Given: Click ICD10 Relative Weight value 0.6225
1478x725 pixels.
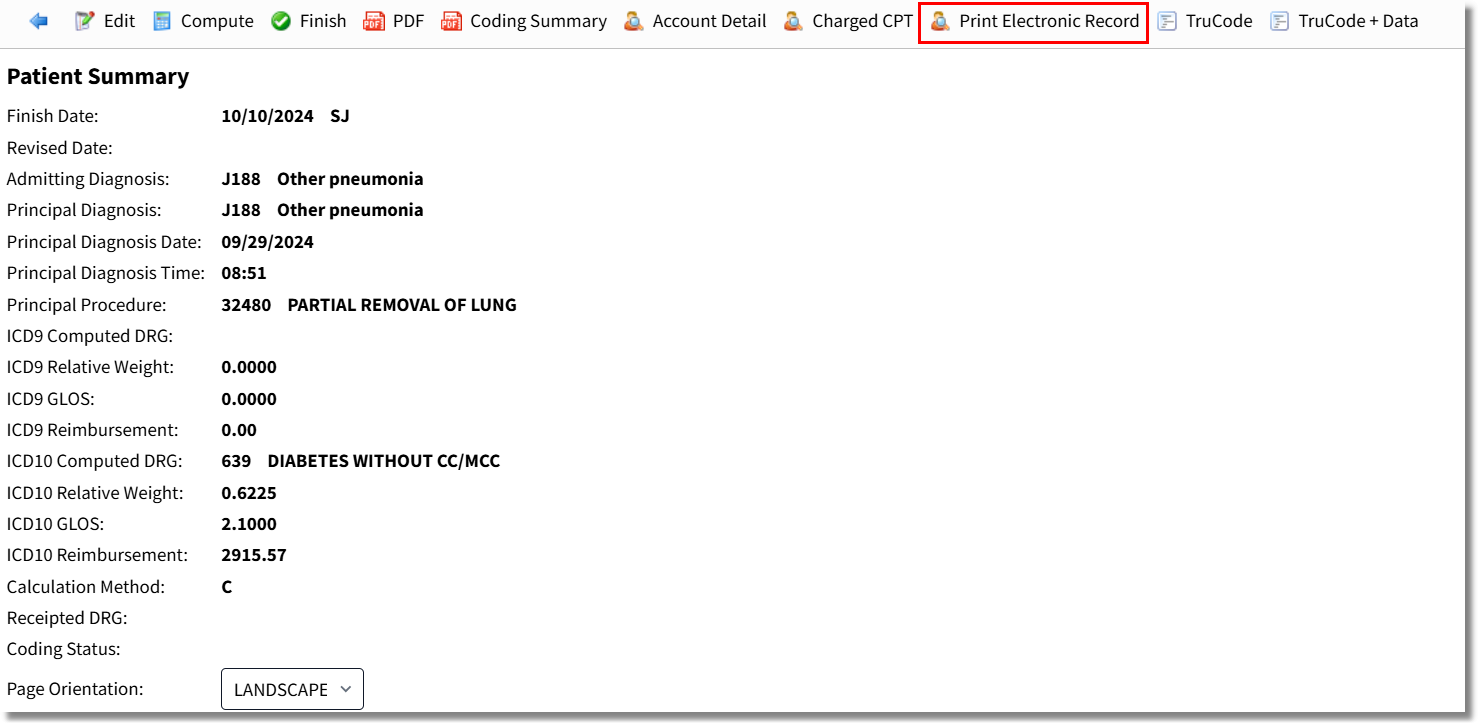Looking at the screenshot, I should [x=249, y=493].
